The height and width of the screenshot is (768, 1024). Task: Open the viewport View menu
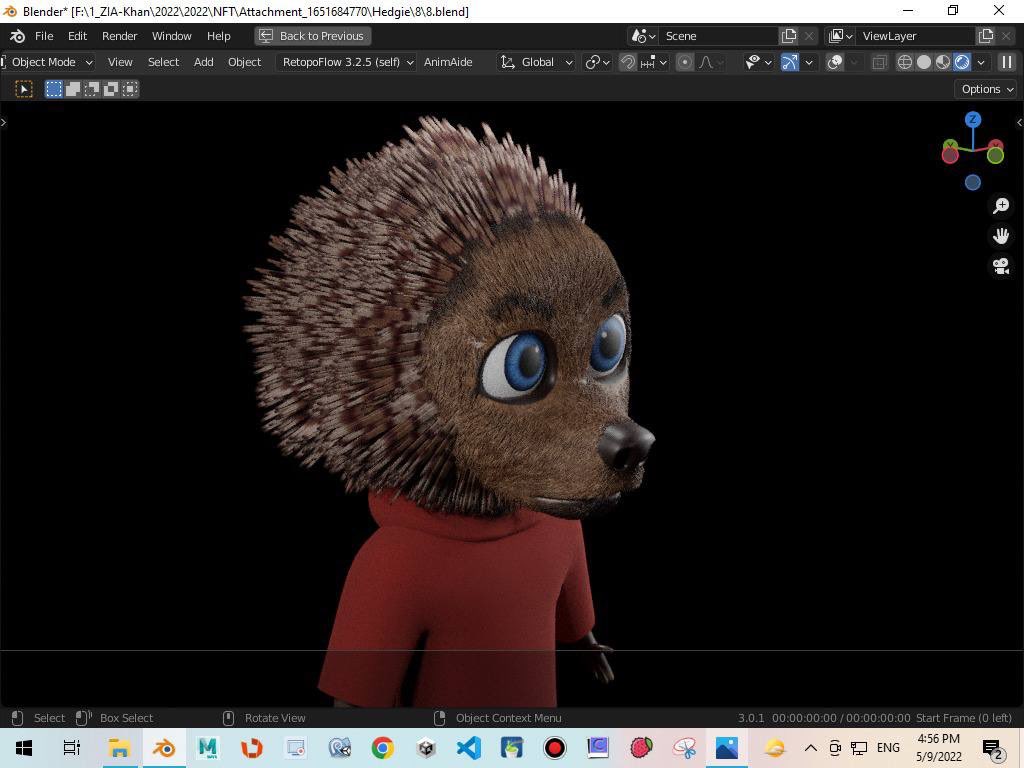click(120, 62)
